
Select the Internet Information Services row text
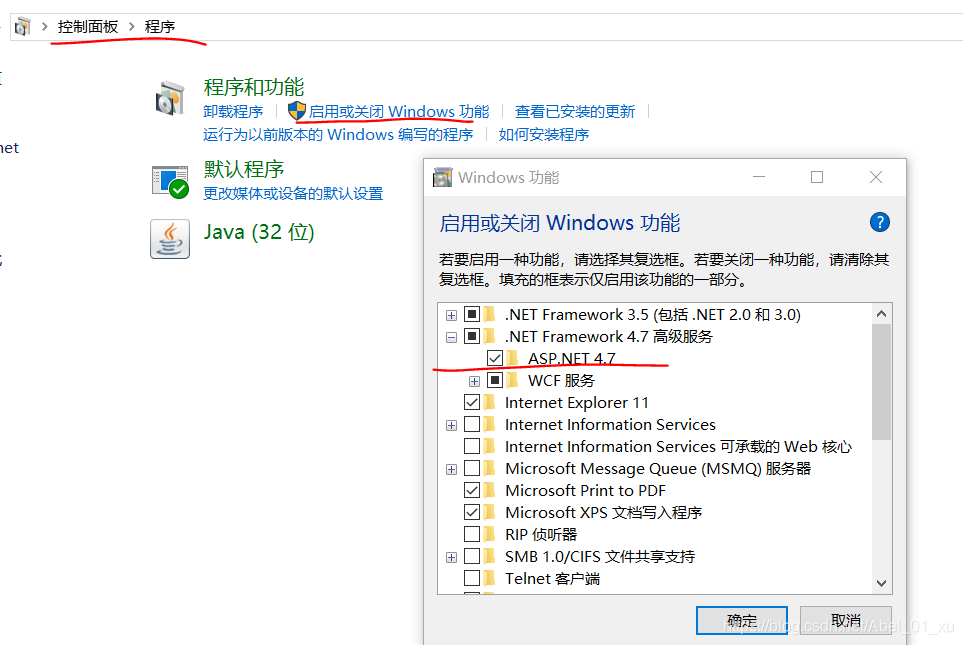(x=610, y=424)
